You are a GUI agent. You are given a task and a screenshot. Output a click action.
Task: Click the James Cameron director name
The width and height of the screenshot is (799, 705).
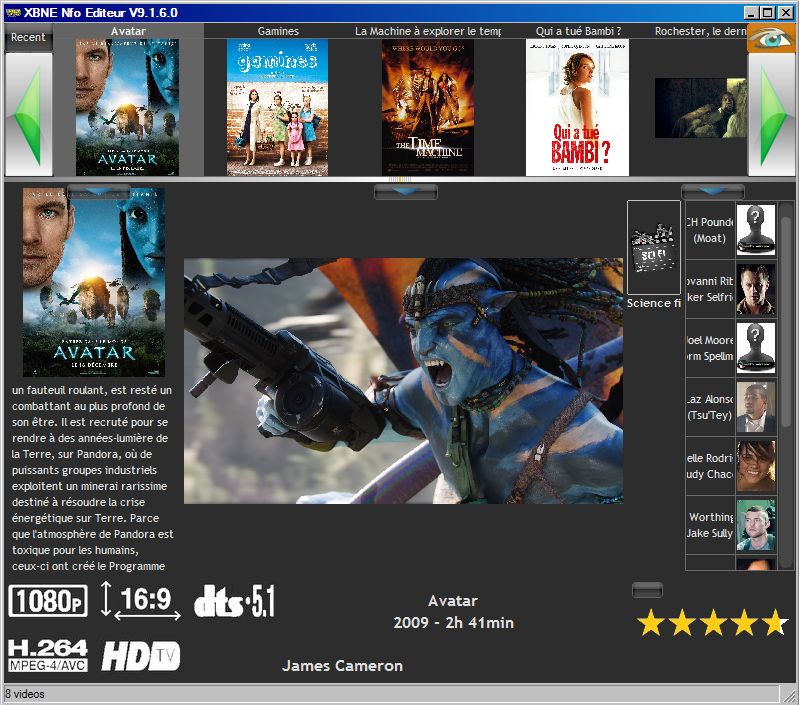[342, 666]
